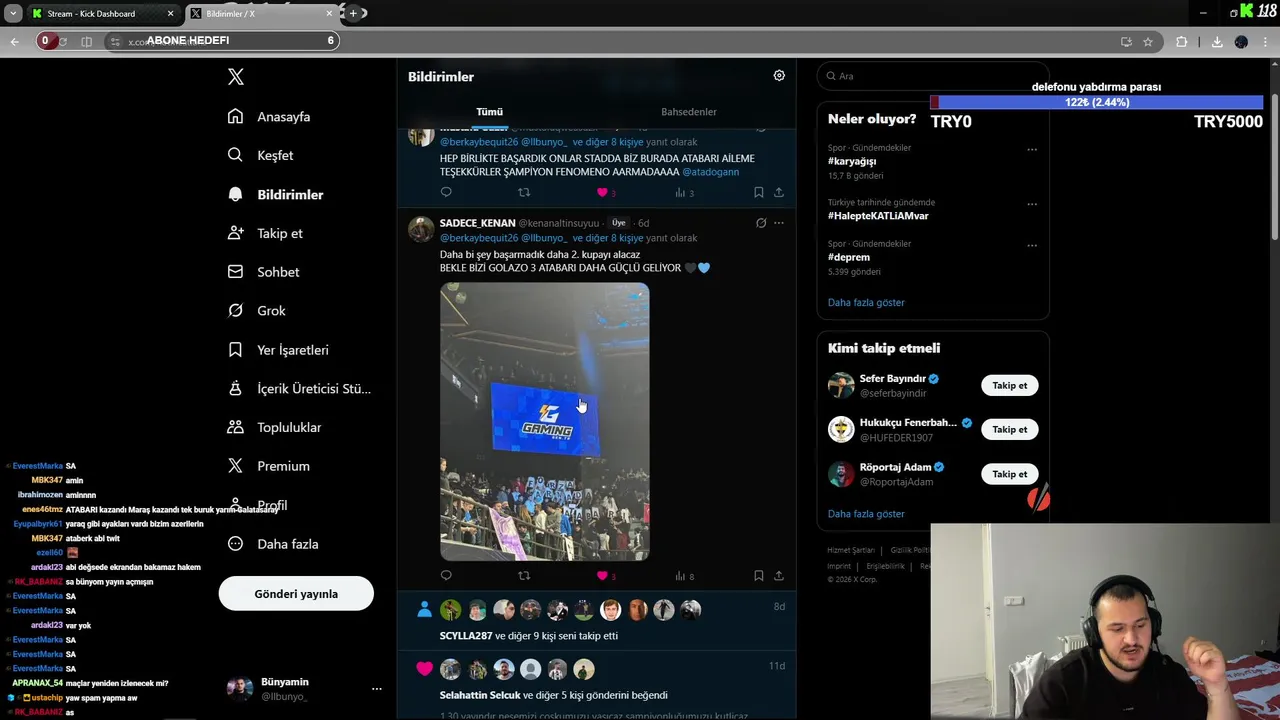This screenshot has width=1280, height=720.
Task: Switch to the Bahsedenler tab
Action: coord(688,112)
